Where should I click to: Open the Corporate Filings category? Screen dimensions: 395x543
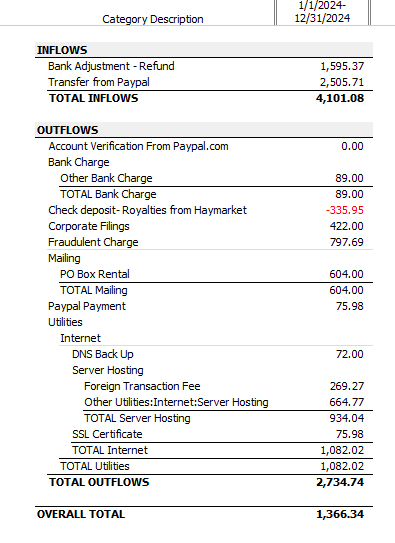[89, 226]
